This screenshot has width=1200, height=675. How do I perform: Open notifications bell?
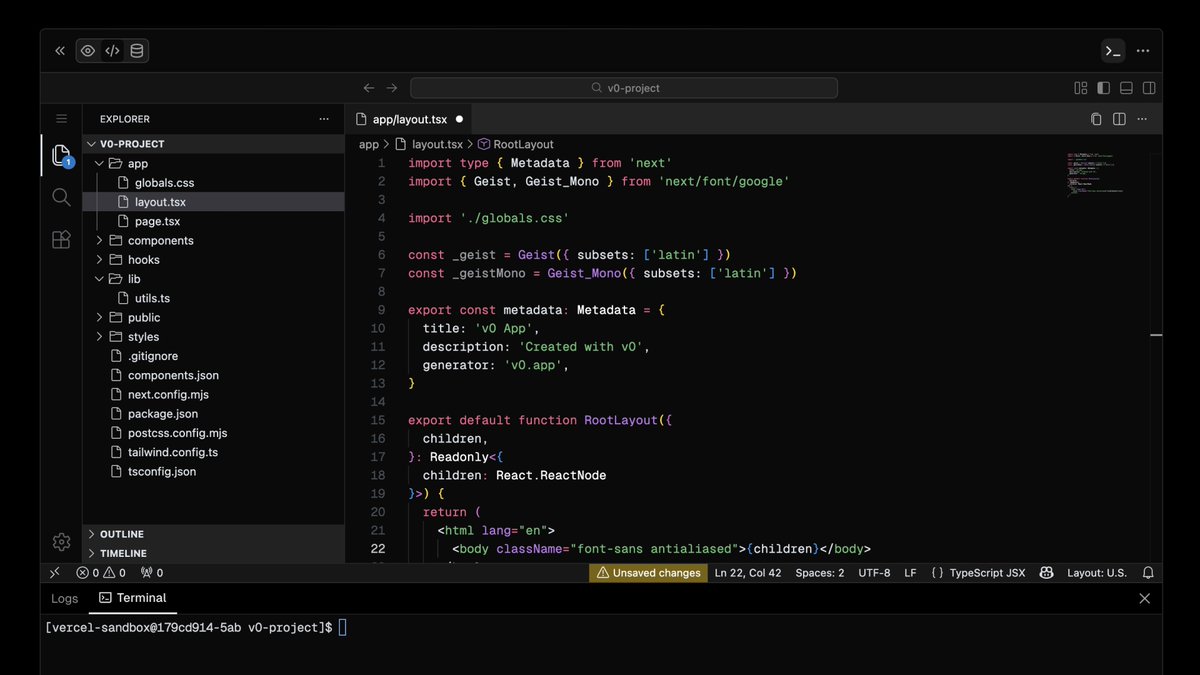coord(1148,573)
